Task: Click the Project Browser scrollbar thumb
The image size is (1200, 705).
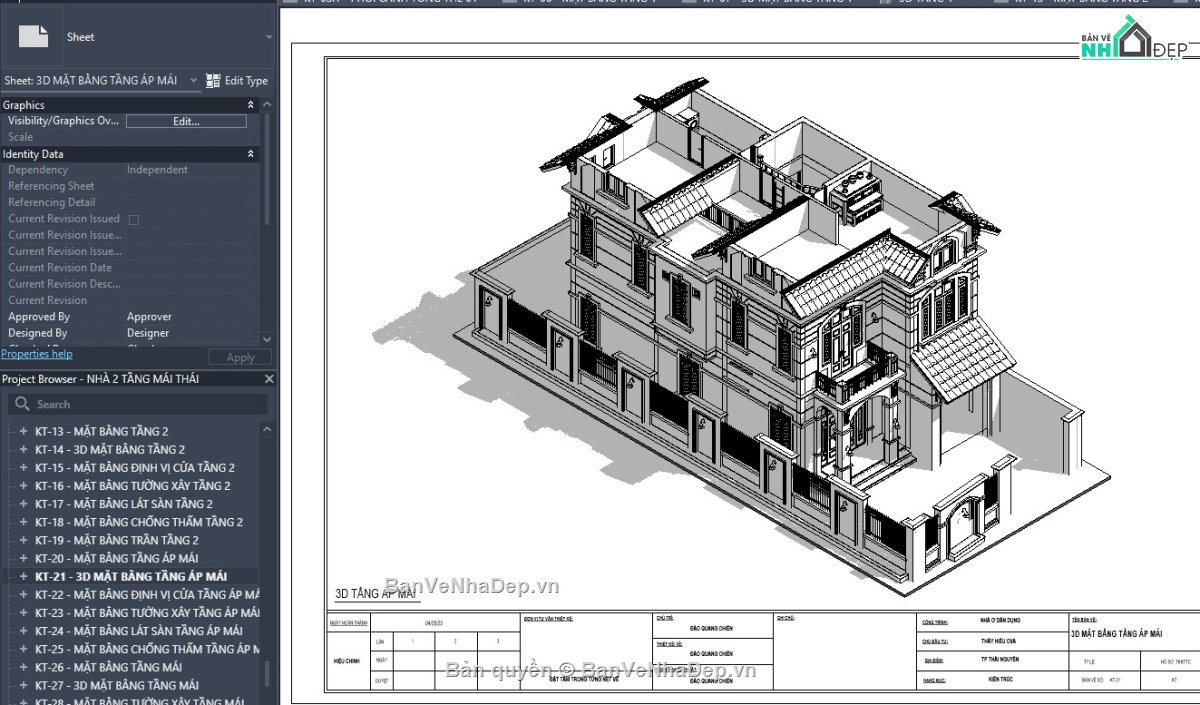Action: 267,672
